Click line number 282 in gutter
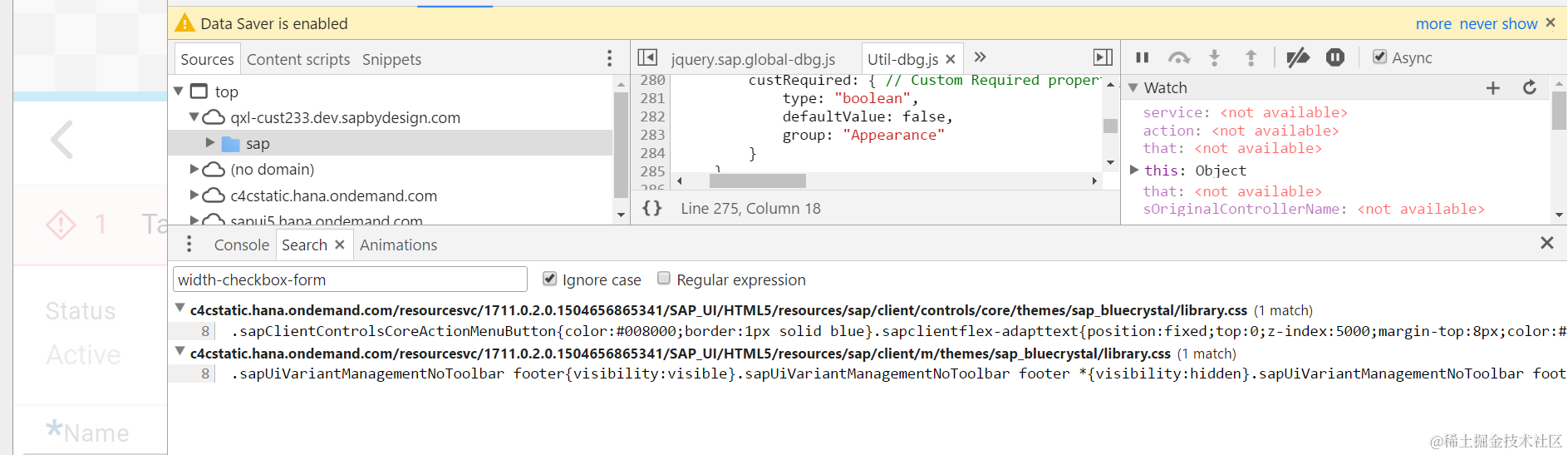The image size is (1568, 455). coord(652,116)
